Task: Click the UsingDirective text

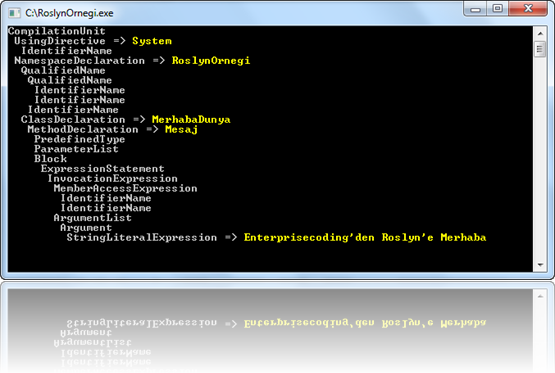Action: [x=60, y=41]
